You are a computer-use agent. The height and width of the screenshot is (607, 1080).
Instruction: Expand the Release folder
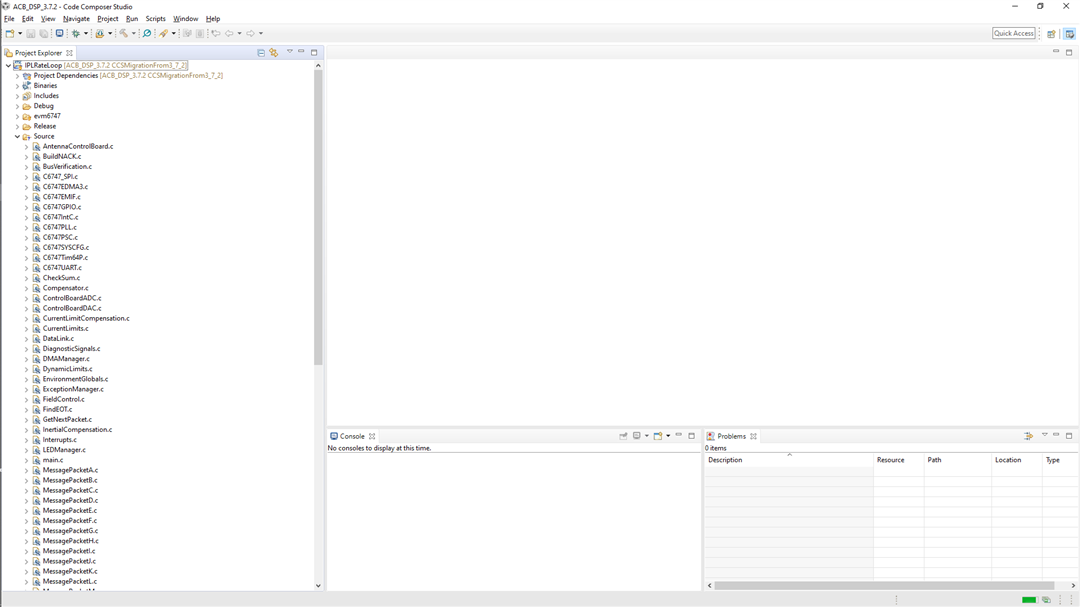17,126
